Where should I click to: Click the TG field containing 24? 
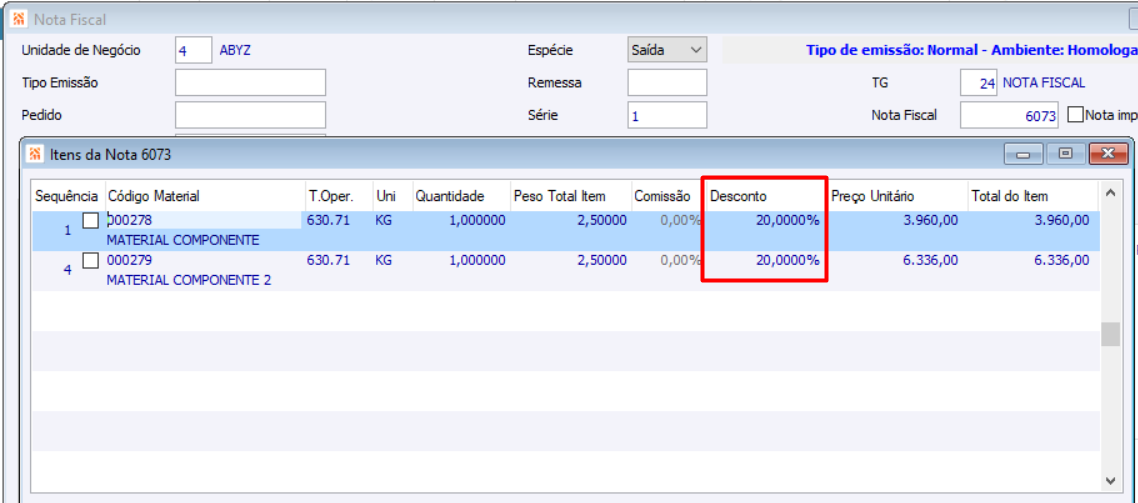tap(978, 82)
